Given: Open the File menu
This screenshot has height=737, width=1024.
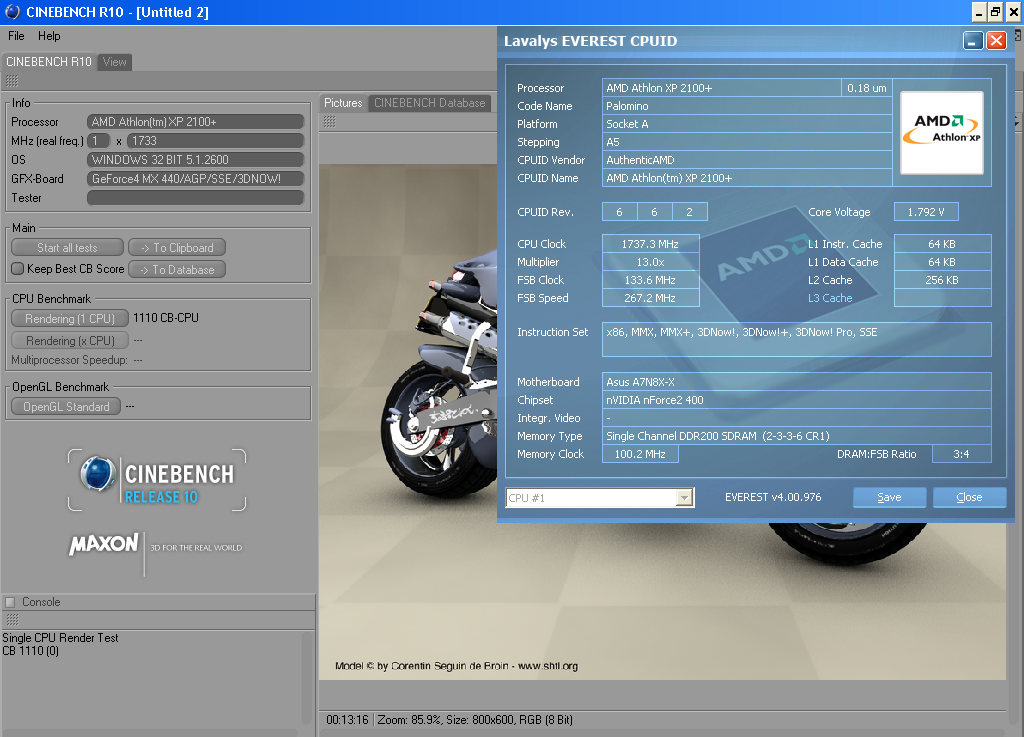Looking at the screenshot, I should (x=16, y=36).
